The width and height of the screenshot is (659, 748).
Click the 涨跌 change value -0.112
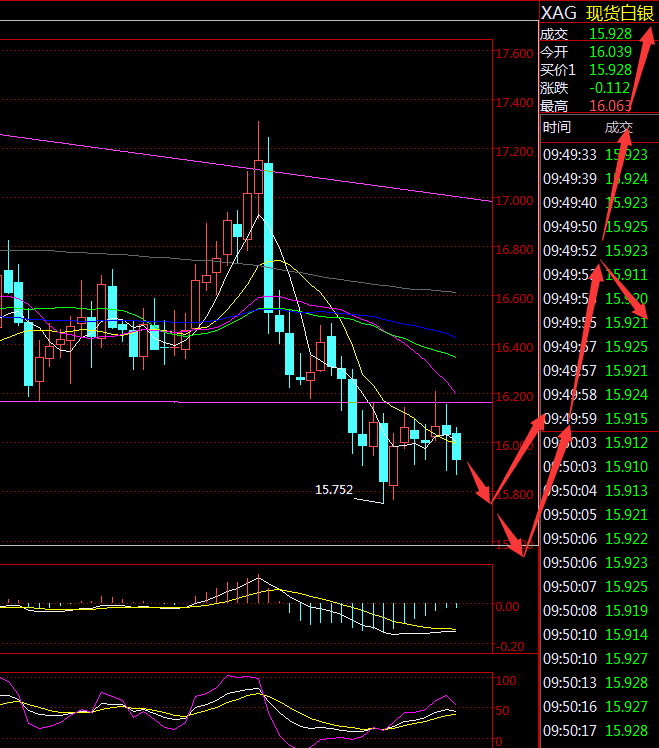coord(609,88)
